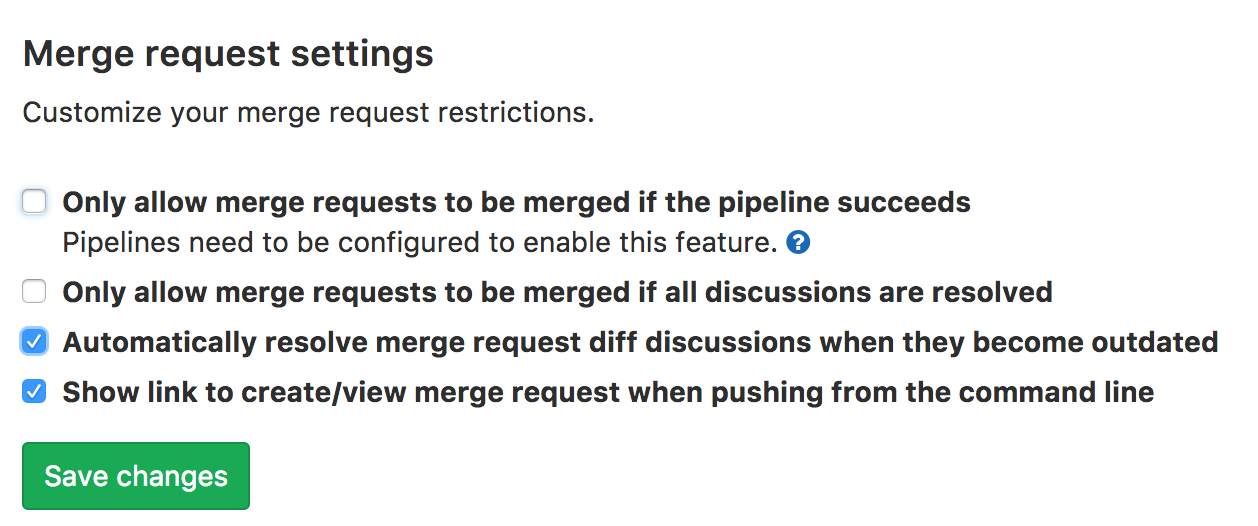Require resolved discussions before merging
Screen dimensions: 1258x526
[35, 292]
